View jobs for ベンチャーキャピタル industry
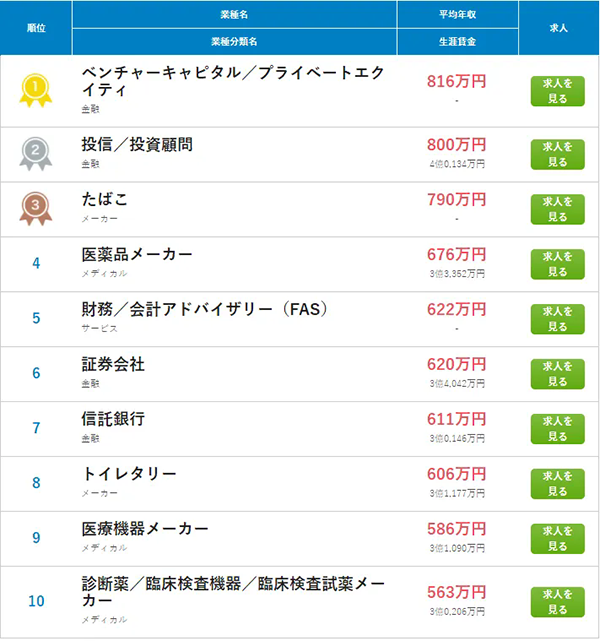Screen dimensions: 600x641 click(x=557, y=91)
